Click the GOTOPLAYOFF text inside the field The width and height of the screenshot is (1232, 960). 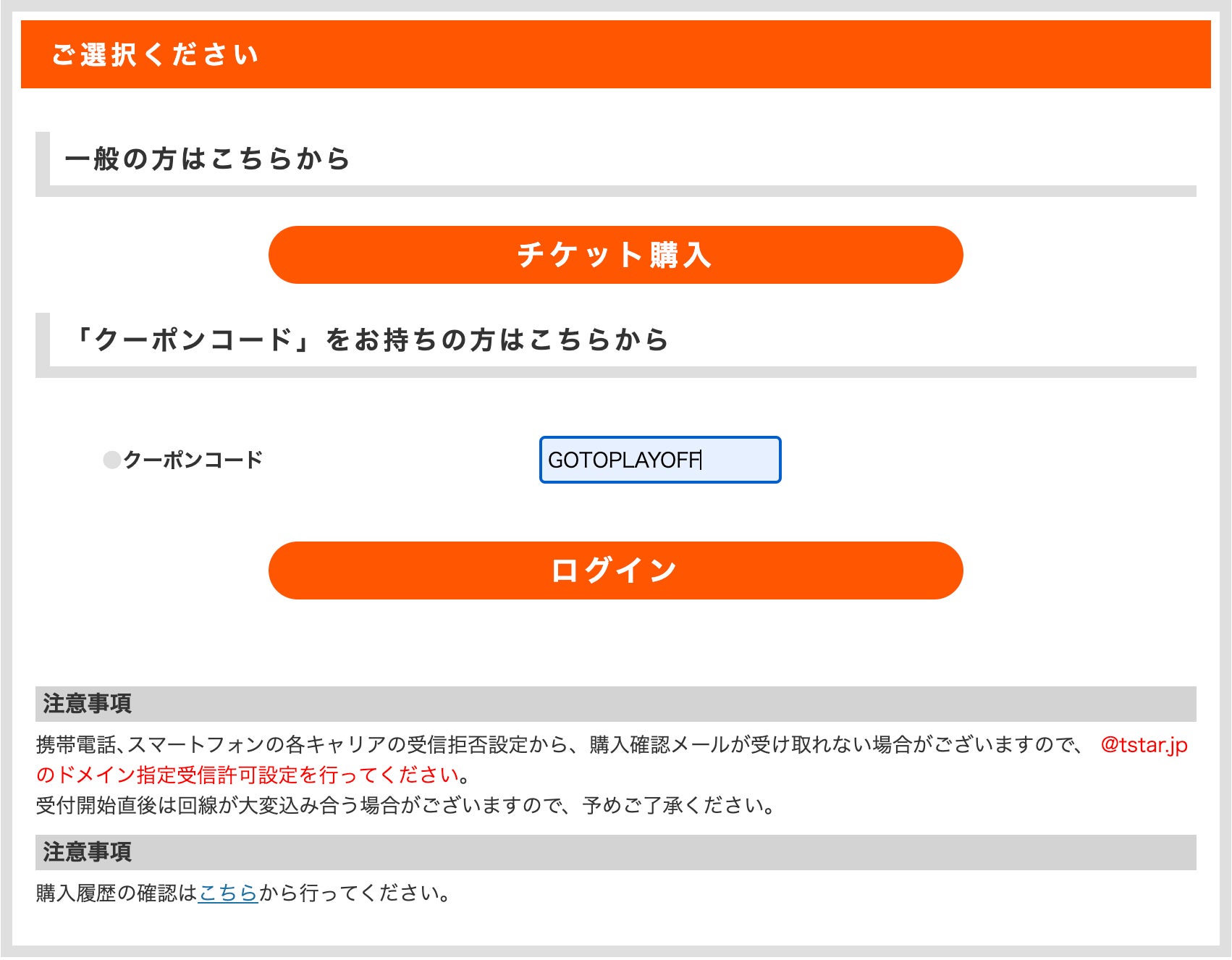pos(623,460)
